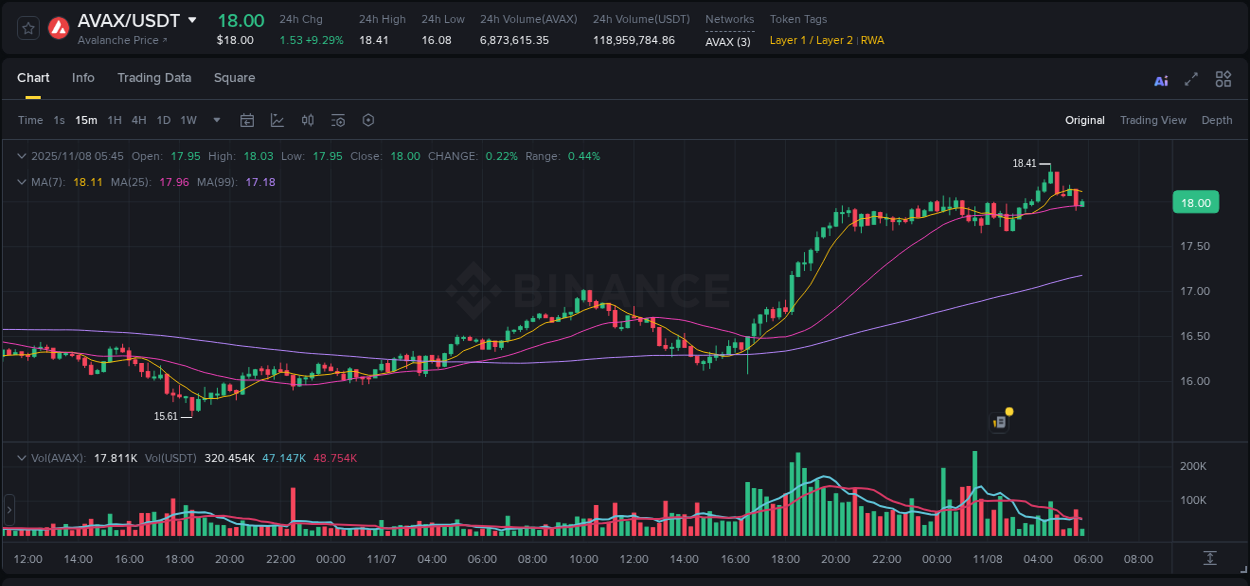
Task: Switch to the Trading Data tab
Action: 154,77
